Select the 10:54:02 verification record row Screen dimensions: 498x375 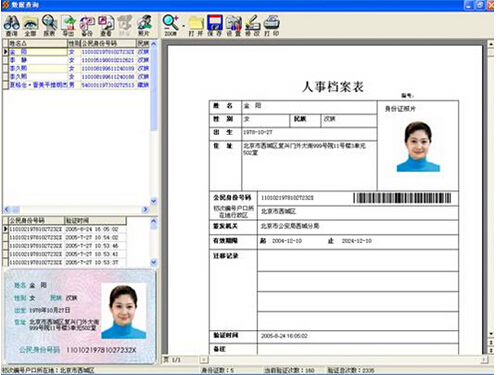[65, 237]
